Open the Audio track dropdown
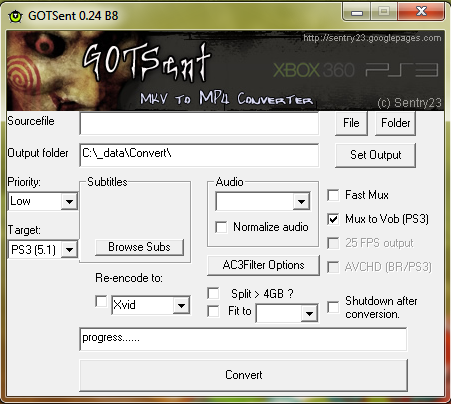451x404 pixels. click(263, 201)
